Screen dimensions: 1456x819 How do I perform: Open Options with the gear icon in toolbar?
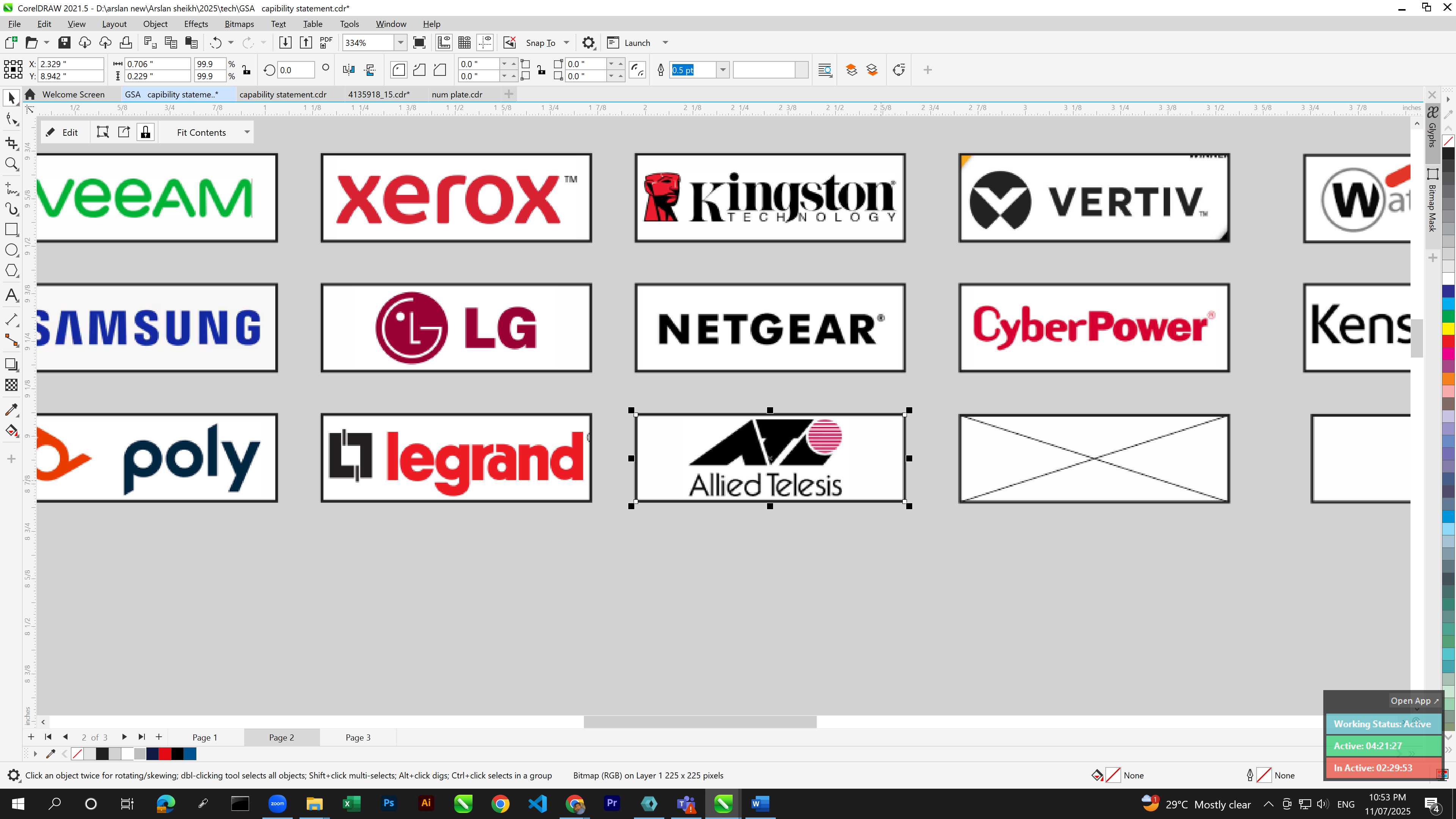pos(588,43)
